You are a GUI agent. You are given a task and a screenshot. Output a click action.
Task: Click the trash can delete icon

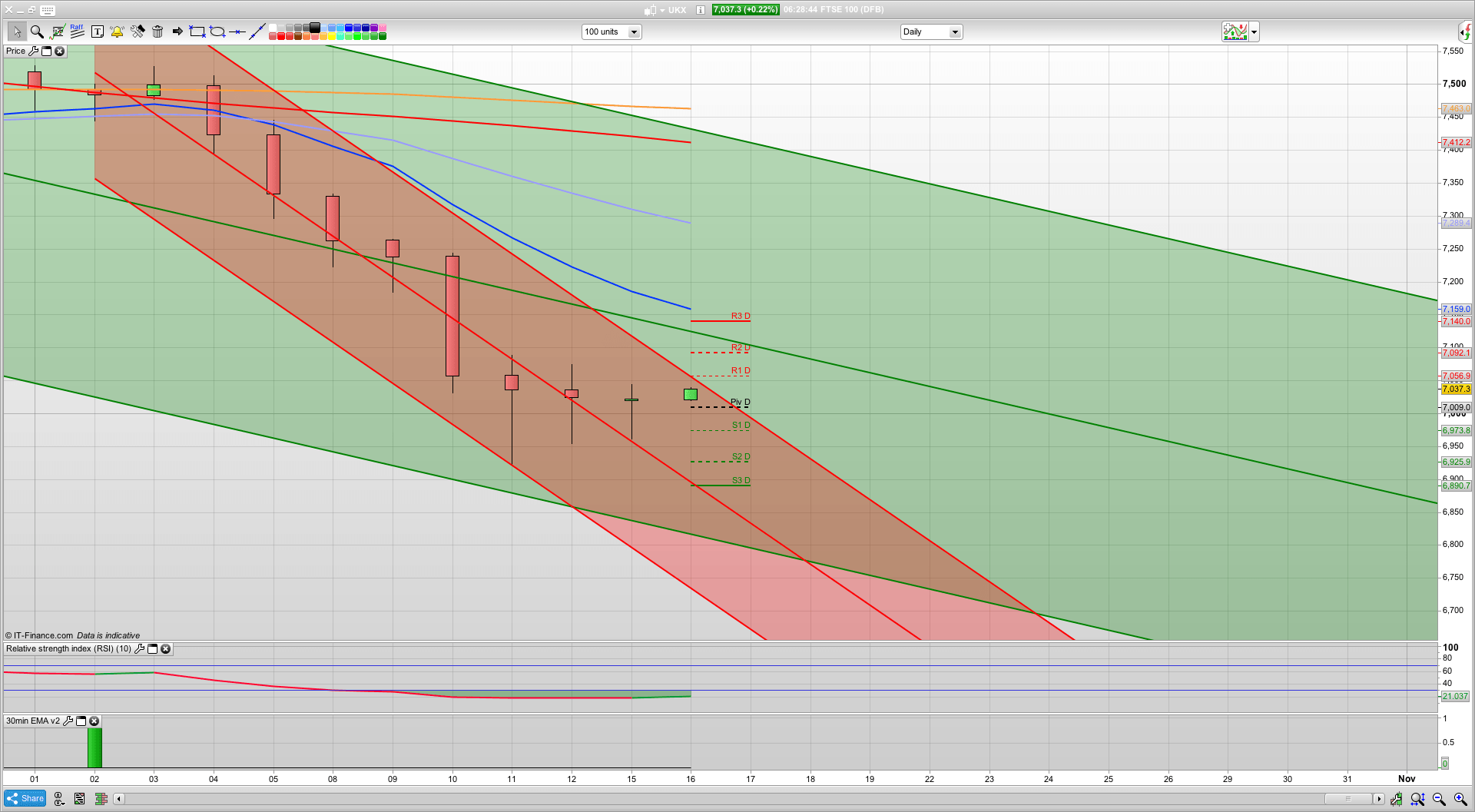(157, 31)
